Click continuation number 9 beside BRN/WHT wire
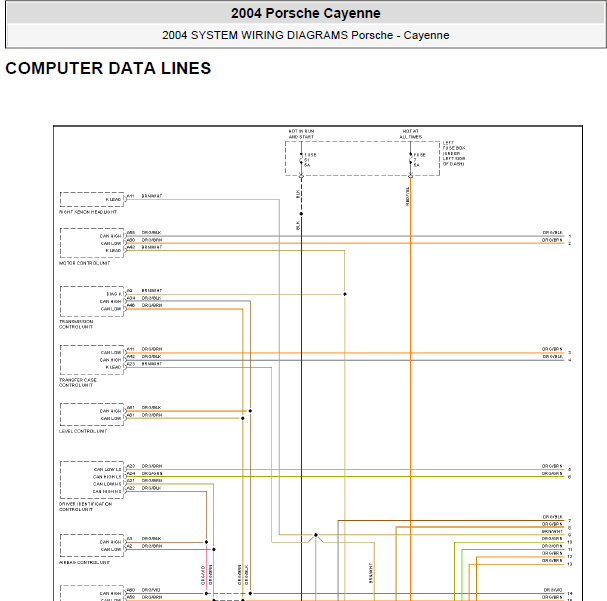This screenshot has height=601, width=607. tap(570, 535)
